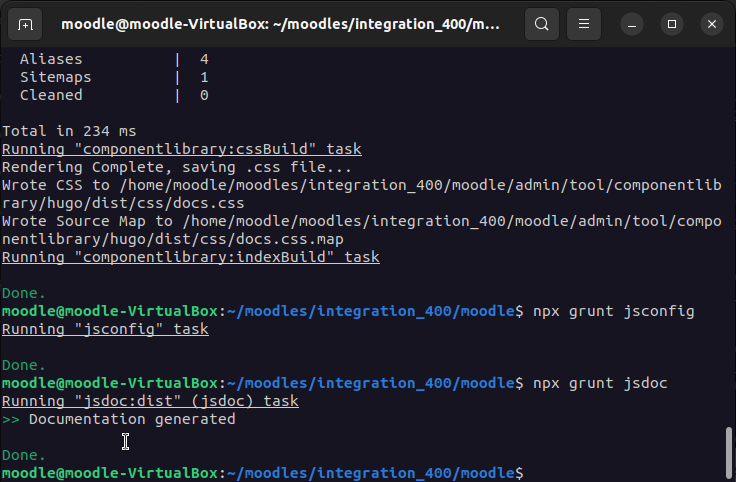Click 'Rendering Complete, saving .css file...' line
This screenshot has height=482, width=736.
coord(176,167)
